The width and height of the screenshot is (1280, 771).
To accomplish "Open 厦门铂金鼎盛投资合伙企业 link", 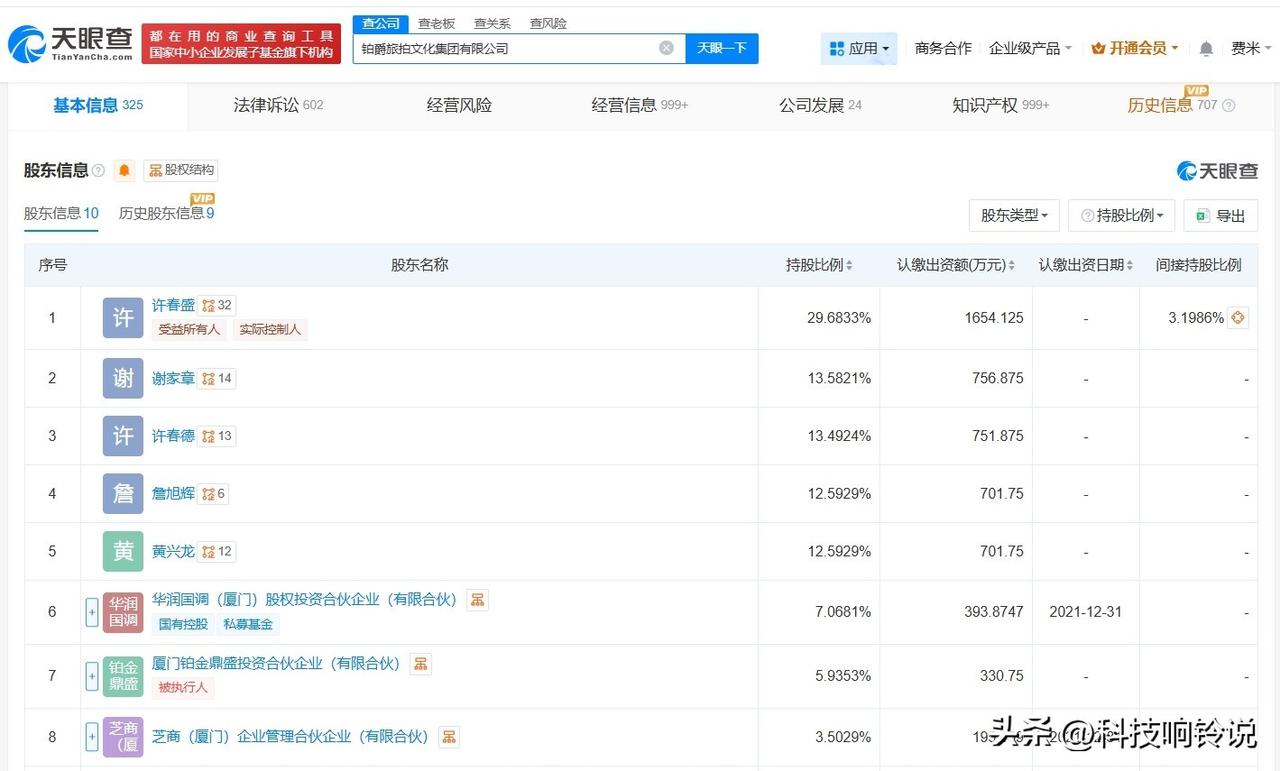I will (x=276, y=664).
